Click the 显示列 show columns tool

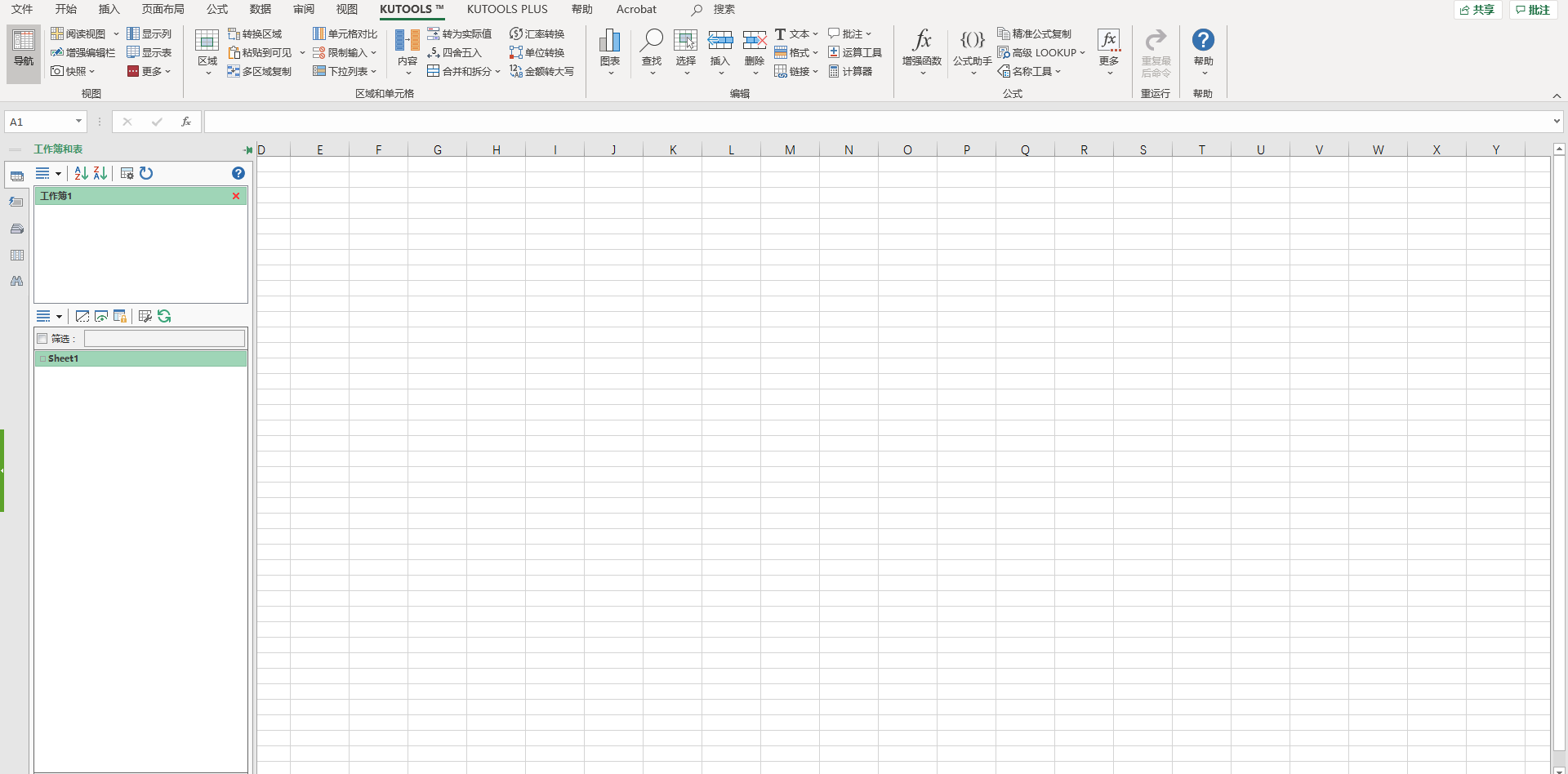pyautogui.click(x=149, y=33)
